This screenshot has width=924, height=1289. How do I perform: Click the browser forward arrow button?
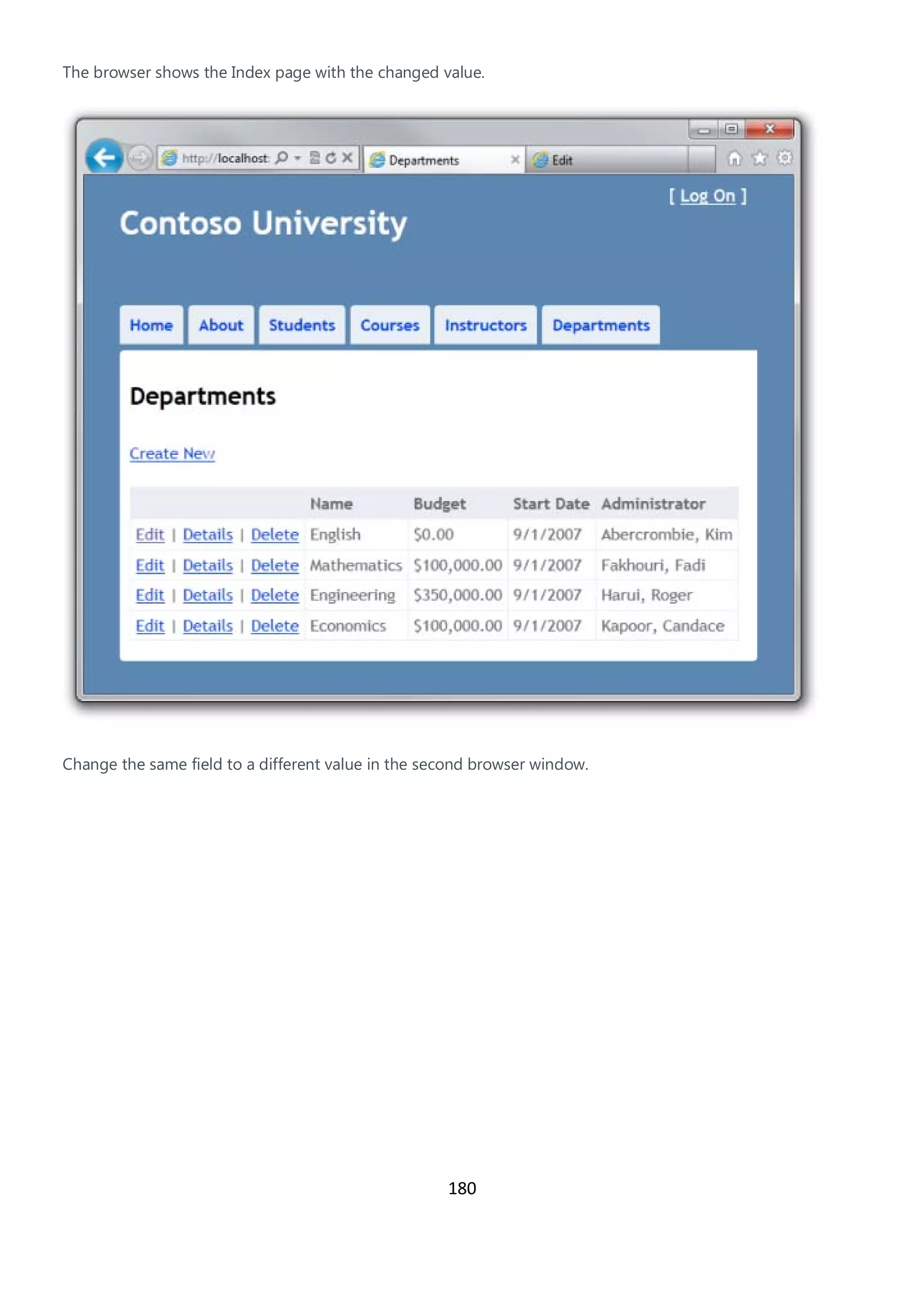pyautogui.click(x=140, y=157)
